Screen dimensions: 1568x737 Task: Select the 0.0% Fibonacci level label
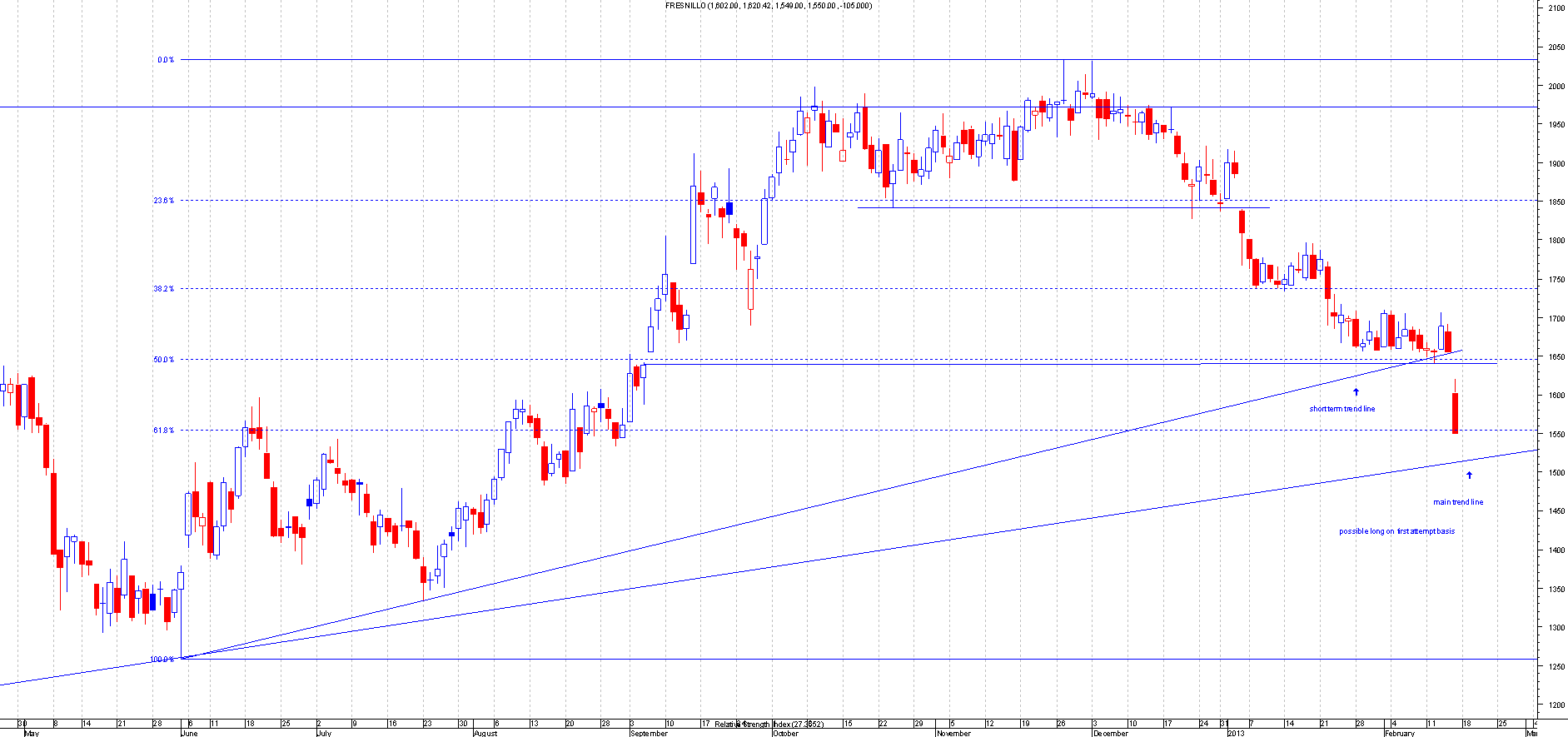tap(166, 60)
